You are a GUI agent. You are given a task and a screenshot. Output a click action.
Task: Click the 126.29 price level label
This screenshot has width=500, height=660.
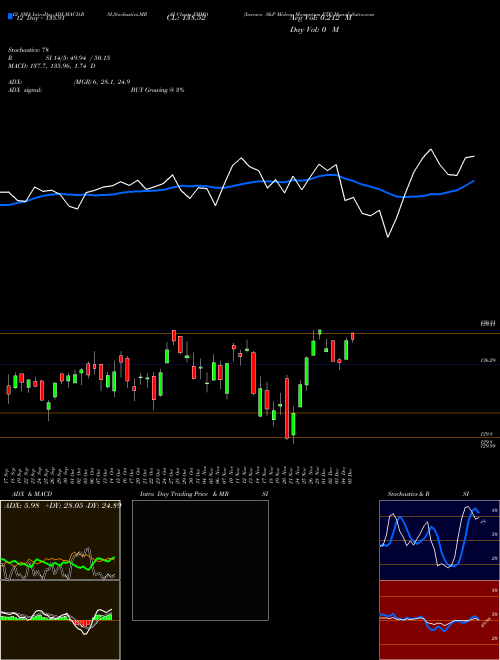[x=487, y=360]
